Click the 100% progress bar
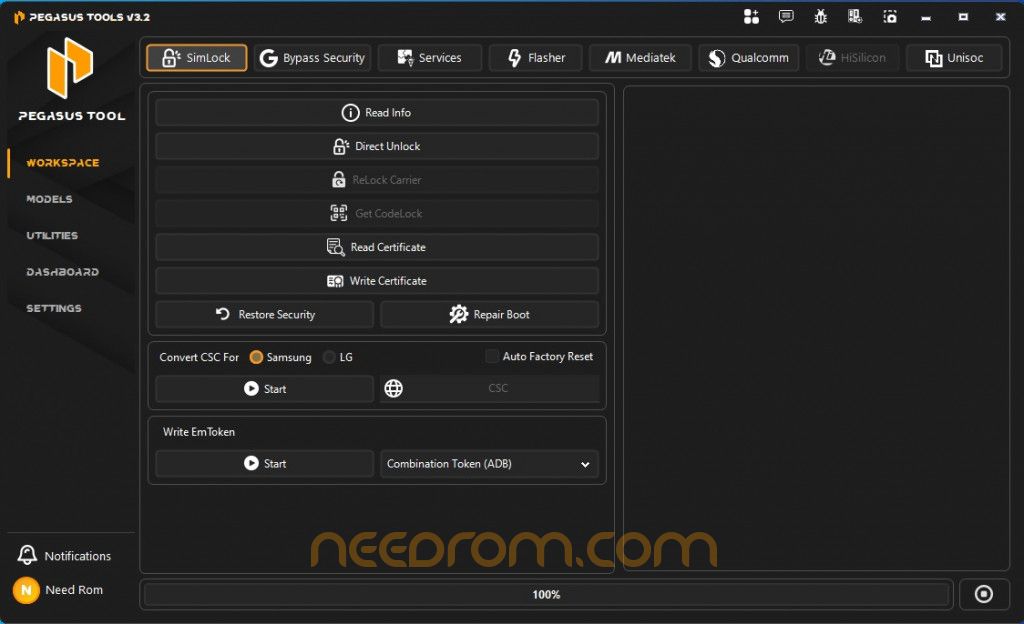The image size is (1024, 624). point(546,595)
